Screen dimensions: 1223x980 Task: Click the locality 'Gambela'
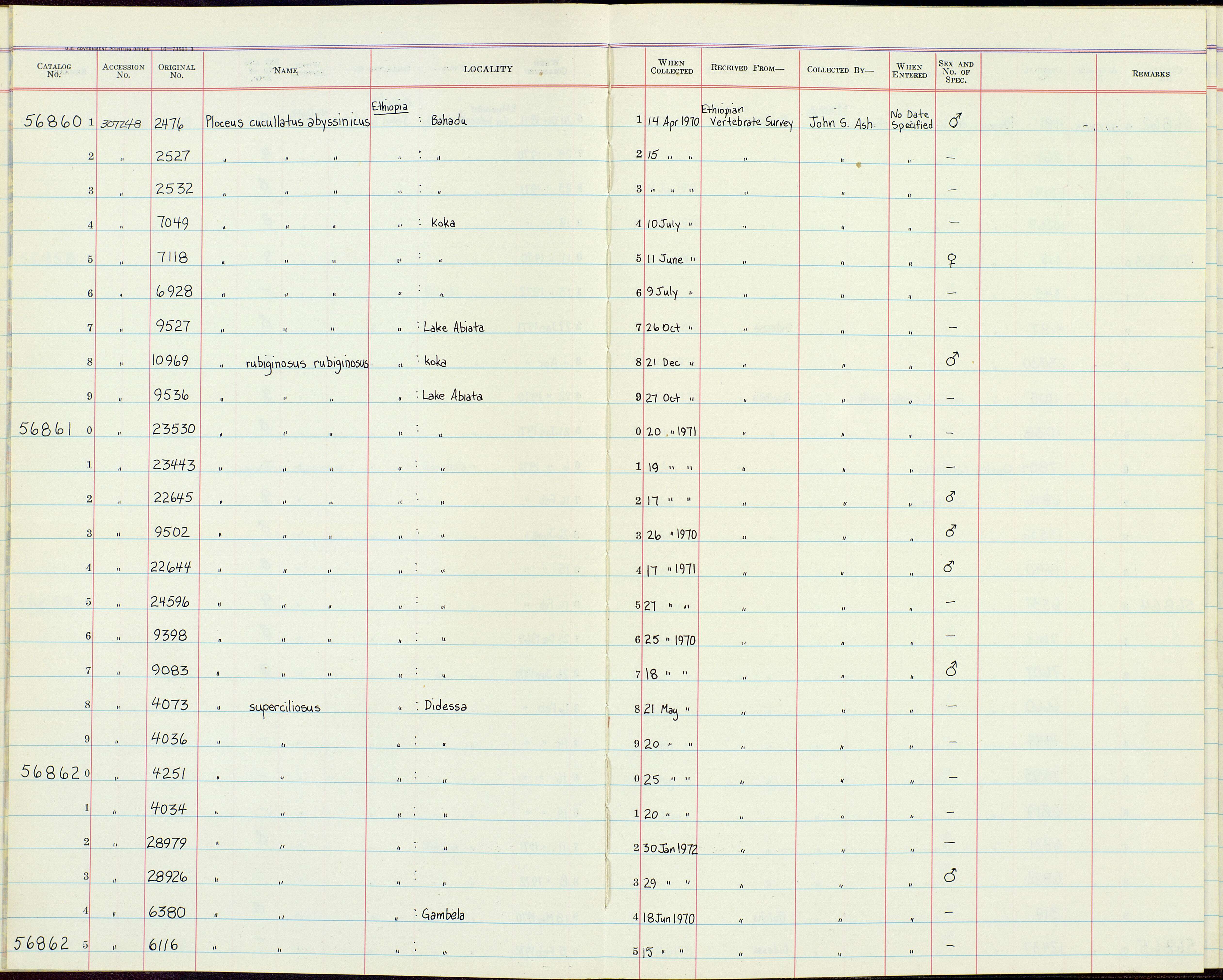click(443, 914)
